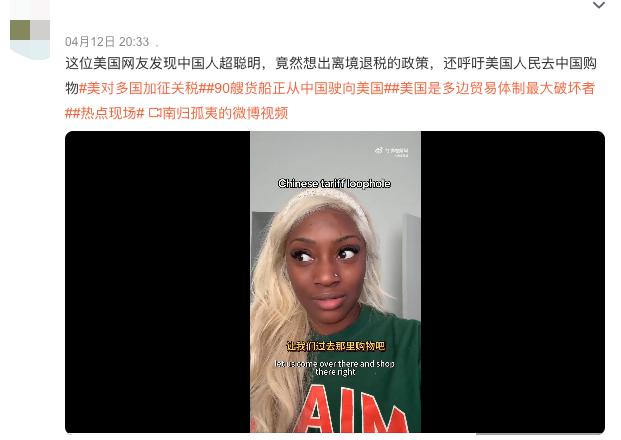Open hashtag #90艘货船正从中国驶向美国#
621x440 pixels.
pos(295,88)
